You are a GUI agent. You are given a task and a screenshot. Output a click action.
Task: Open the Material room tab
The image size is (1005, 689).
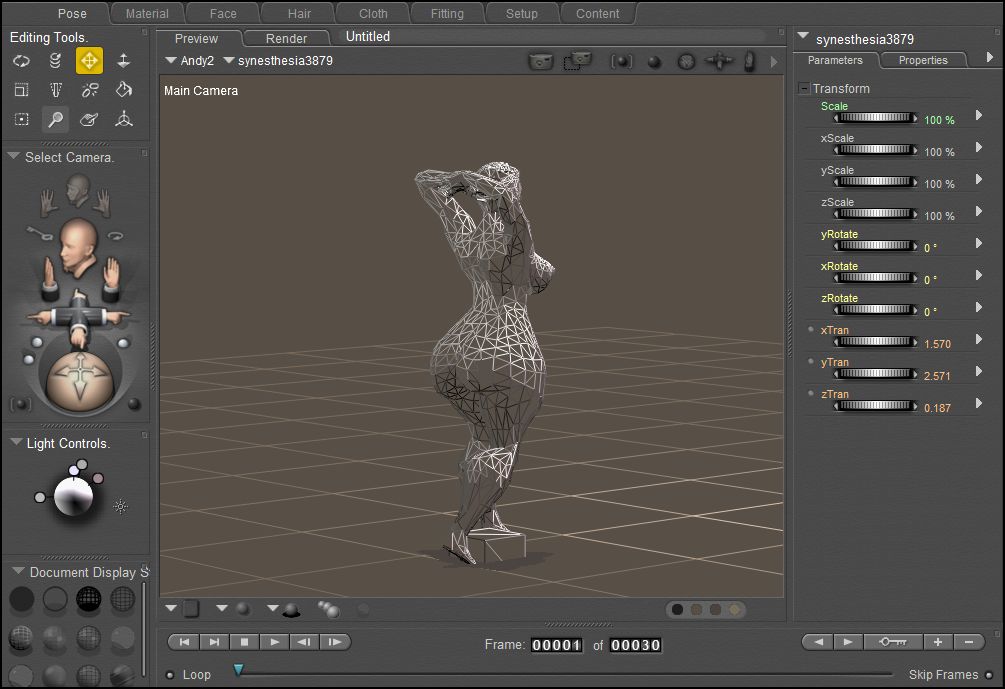(147, 13)
